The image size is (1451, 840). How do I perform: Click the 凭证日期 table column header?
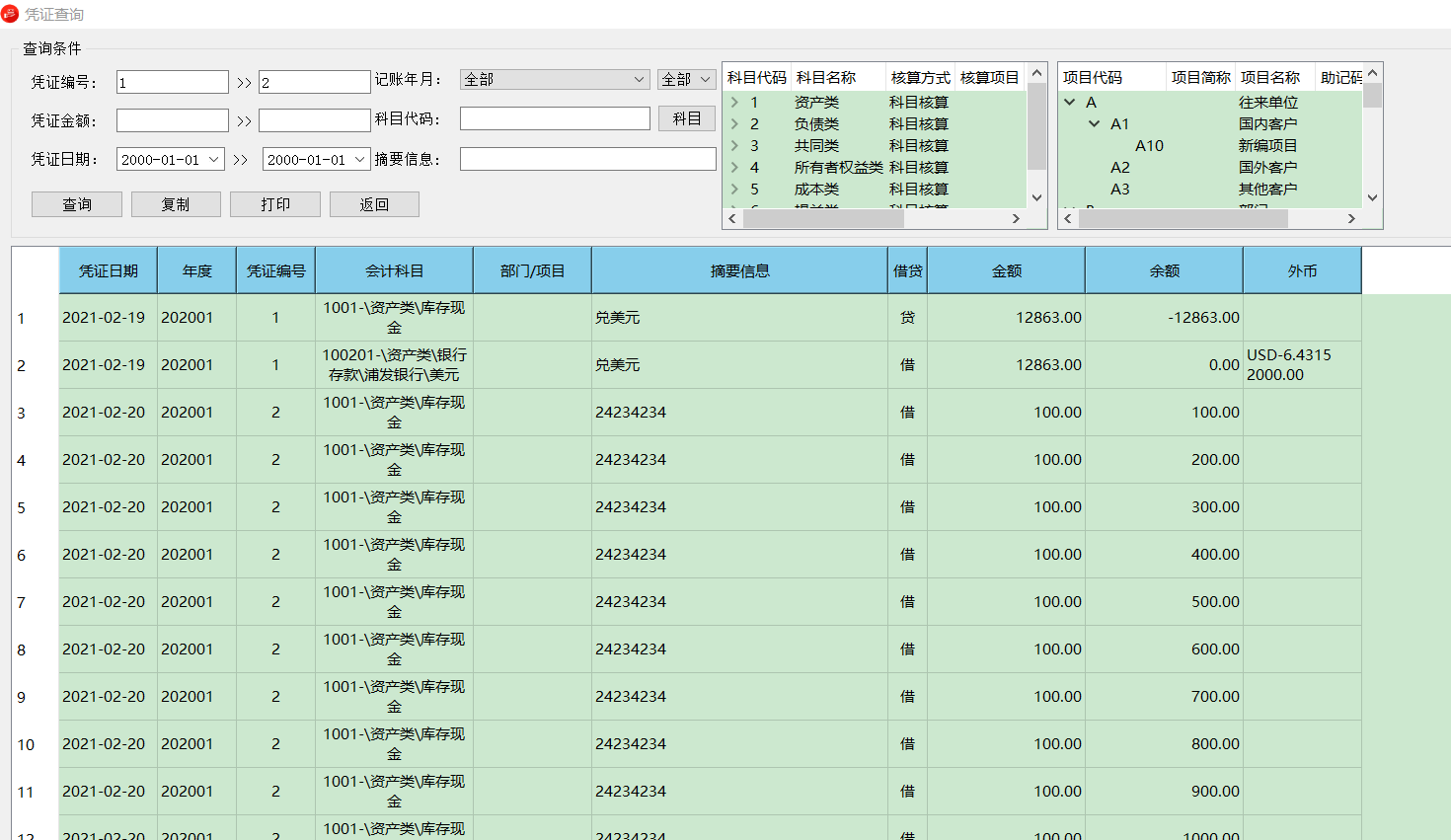(109, 270)
